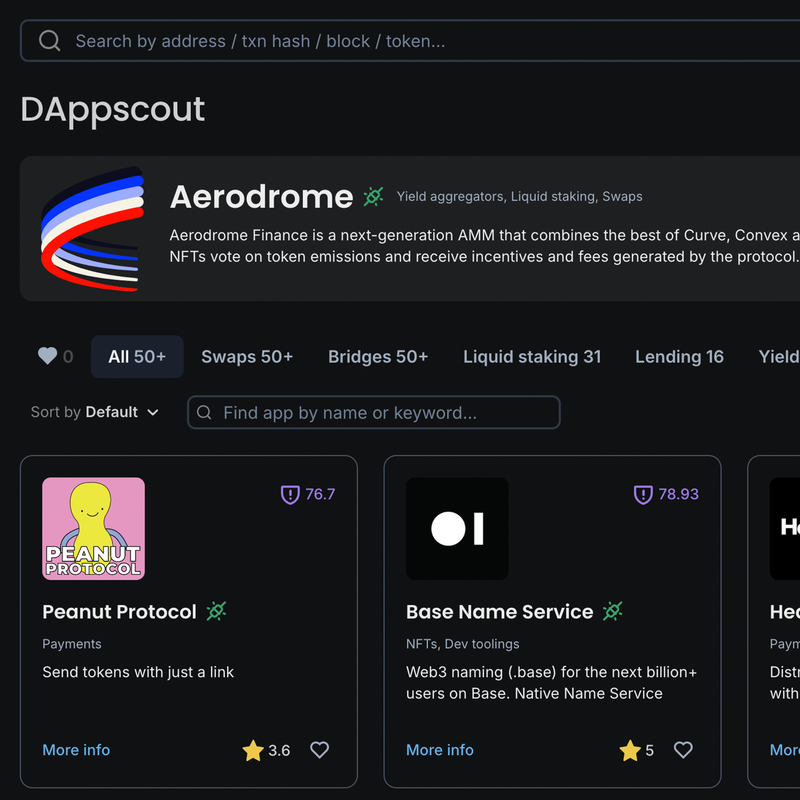Click Base Name Service security score shield 78.93
Image resolution: width=800 pixels, height=800 pixels.
tap(666, 494)
